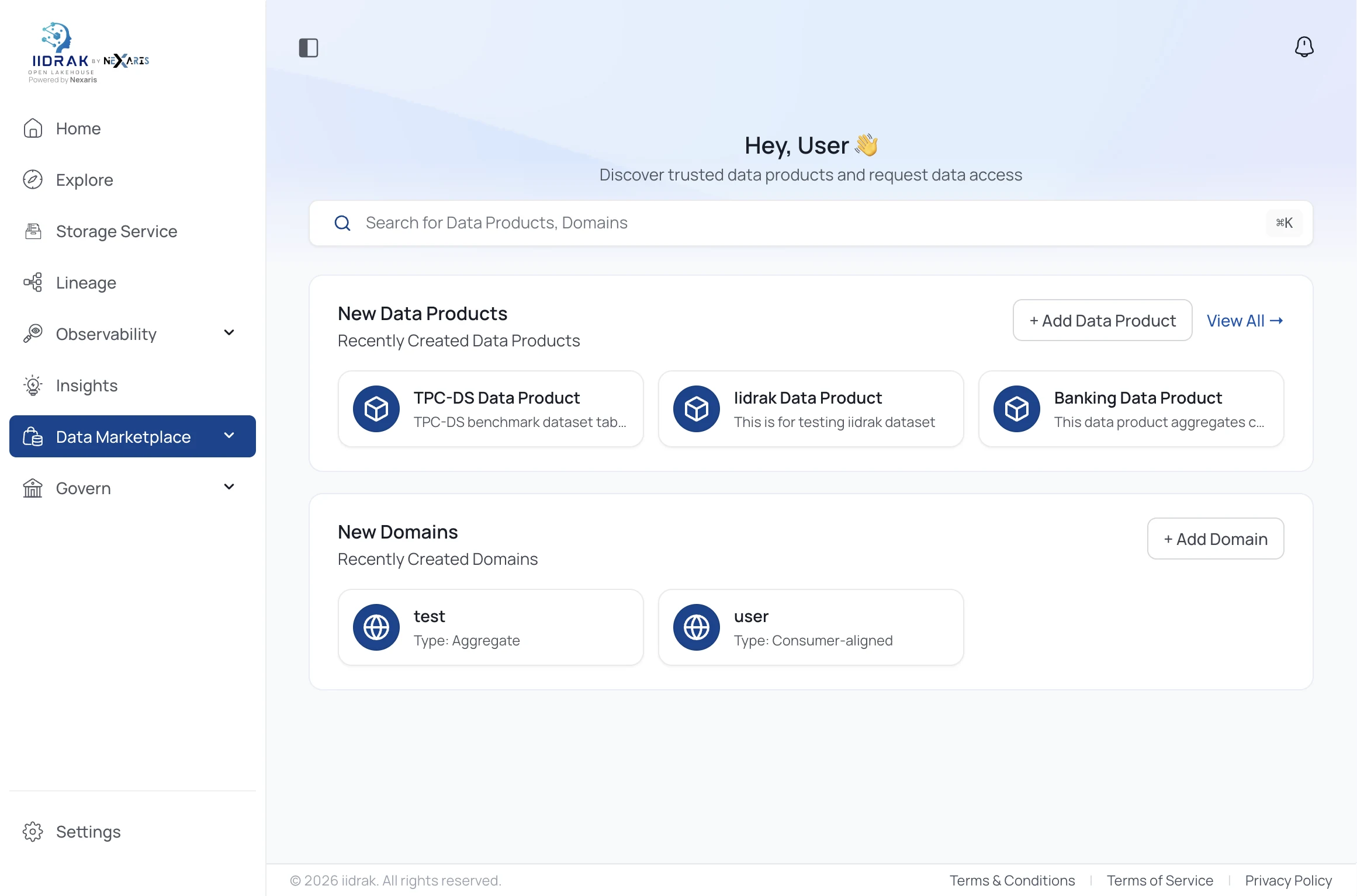Screen dimensions: 1357x896
Task: Click the user domain globe icon
Action: (697, 627)
